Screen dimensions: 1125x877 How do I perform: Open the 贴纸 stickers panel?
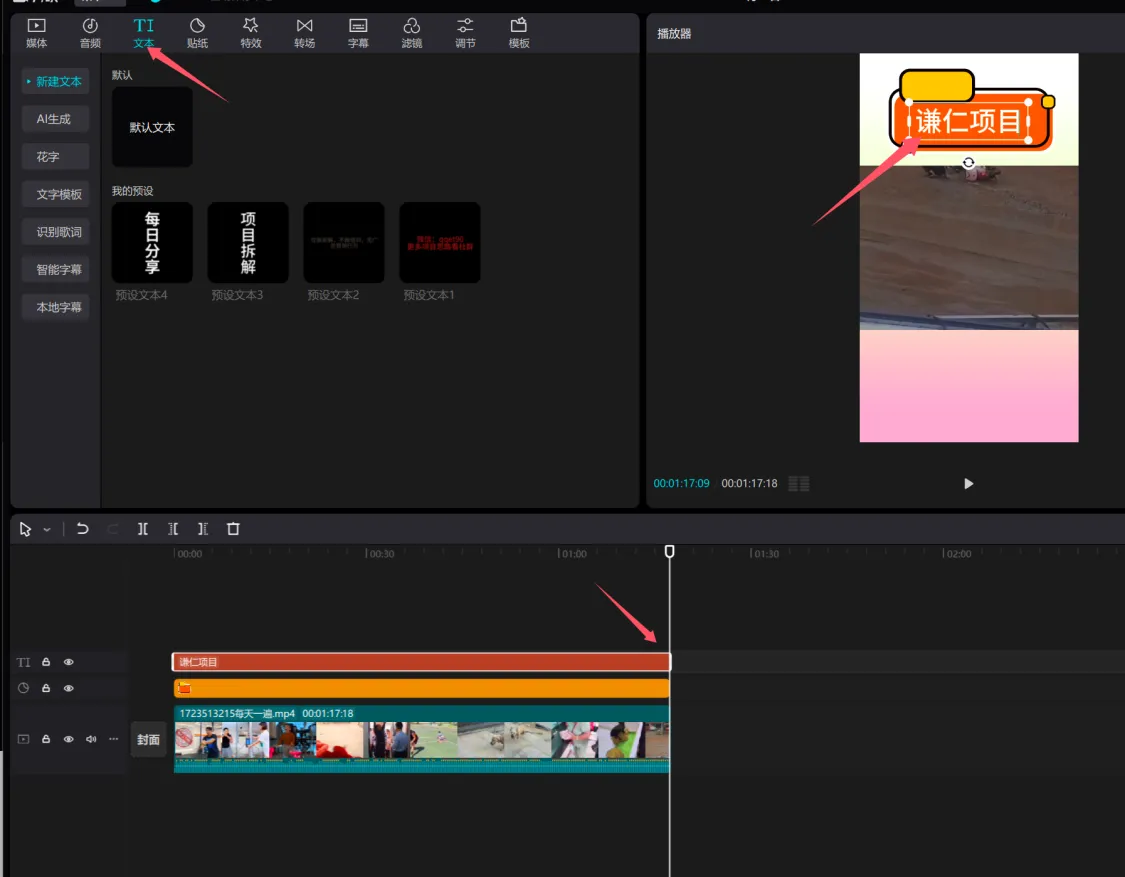(x=197, y=32)
